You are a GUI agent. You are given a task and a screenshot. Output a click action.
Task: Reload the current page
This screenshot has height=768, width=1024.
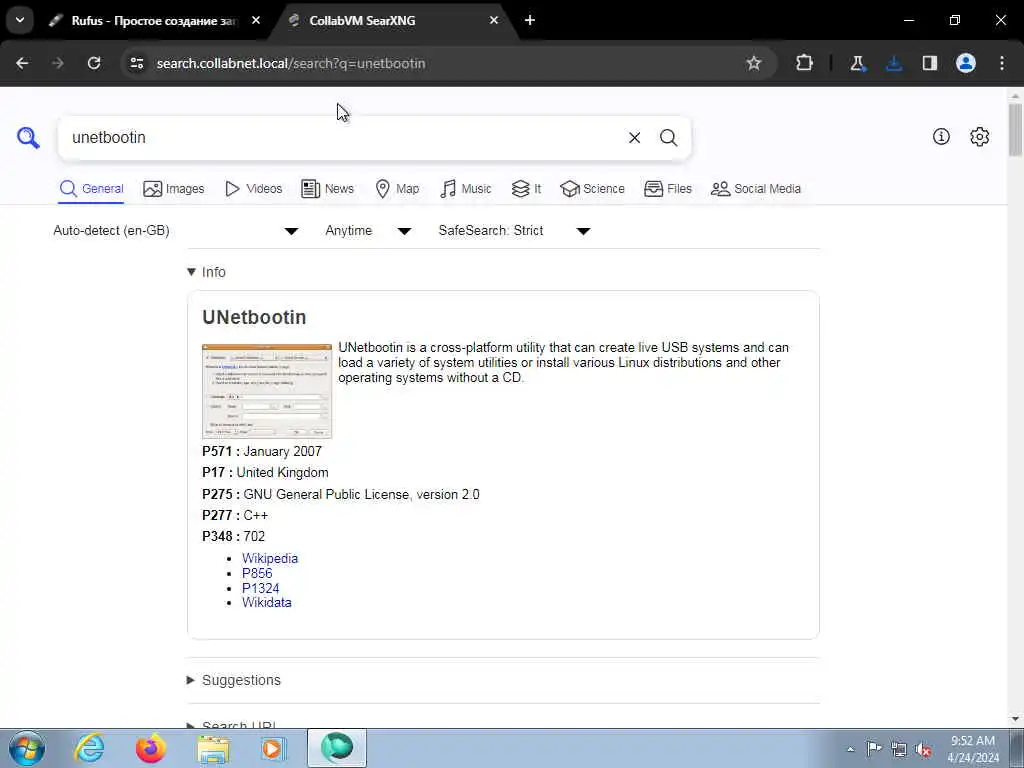pyautogui.click(x=94, y=63)
